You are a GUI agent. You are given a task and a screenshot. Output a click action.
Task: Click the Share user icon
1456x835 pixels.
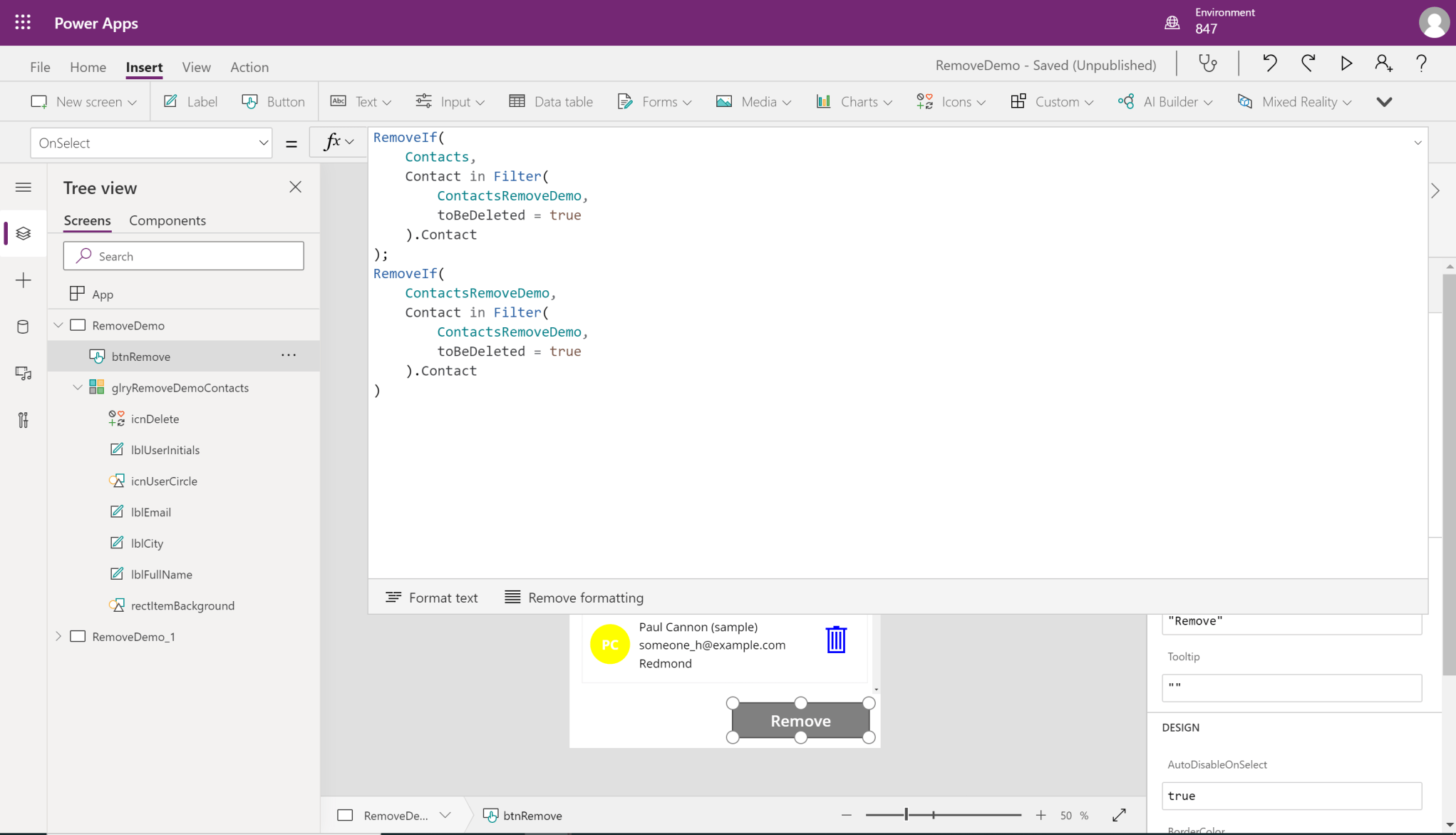pos(1383,64)
